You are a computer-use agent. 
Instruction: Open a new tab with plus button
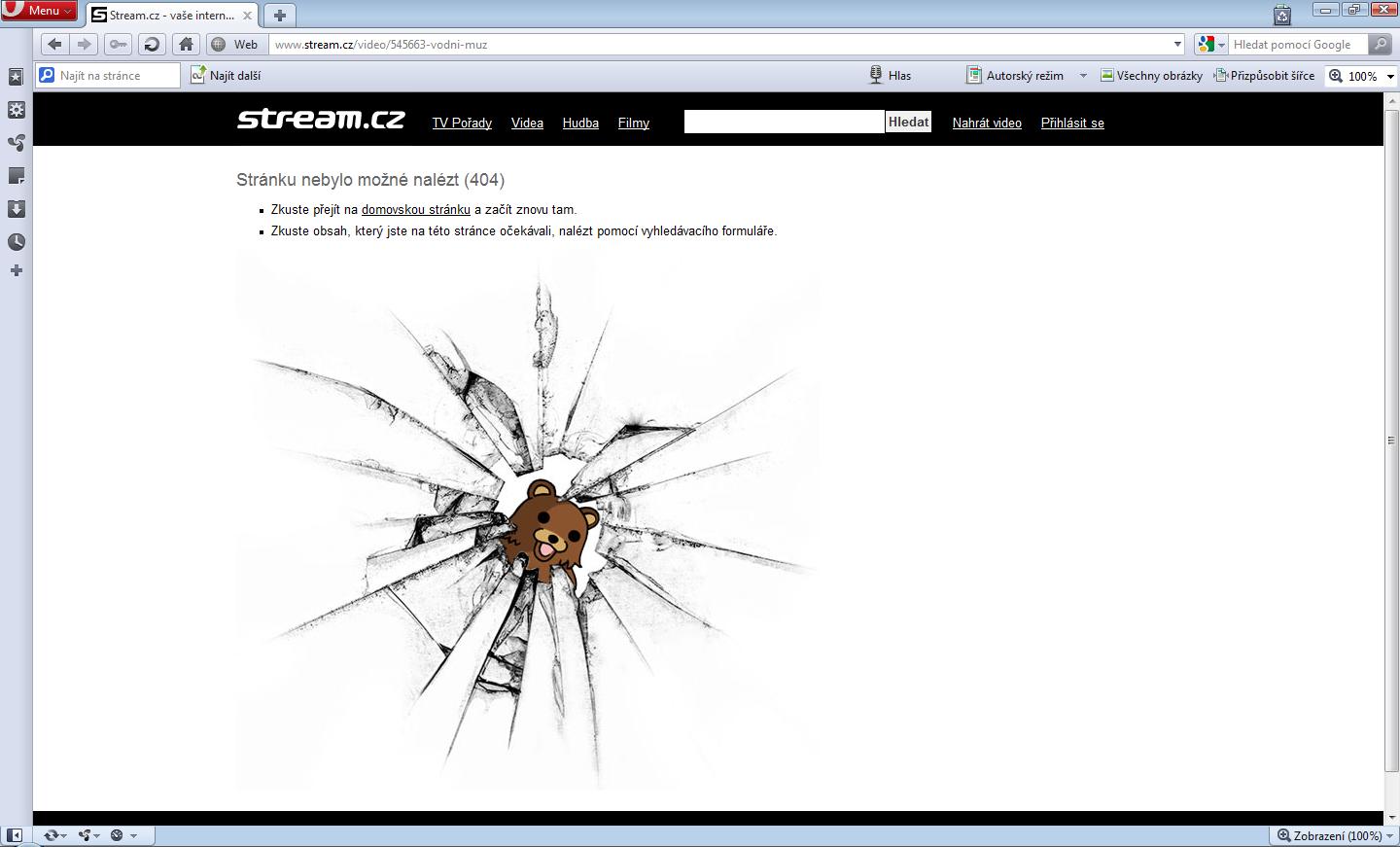[x=280, y=16]
